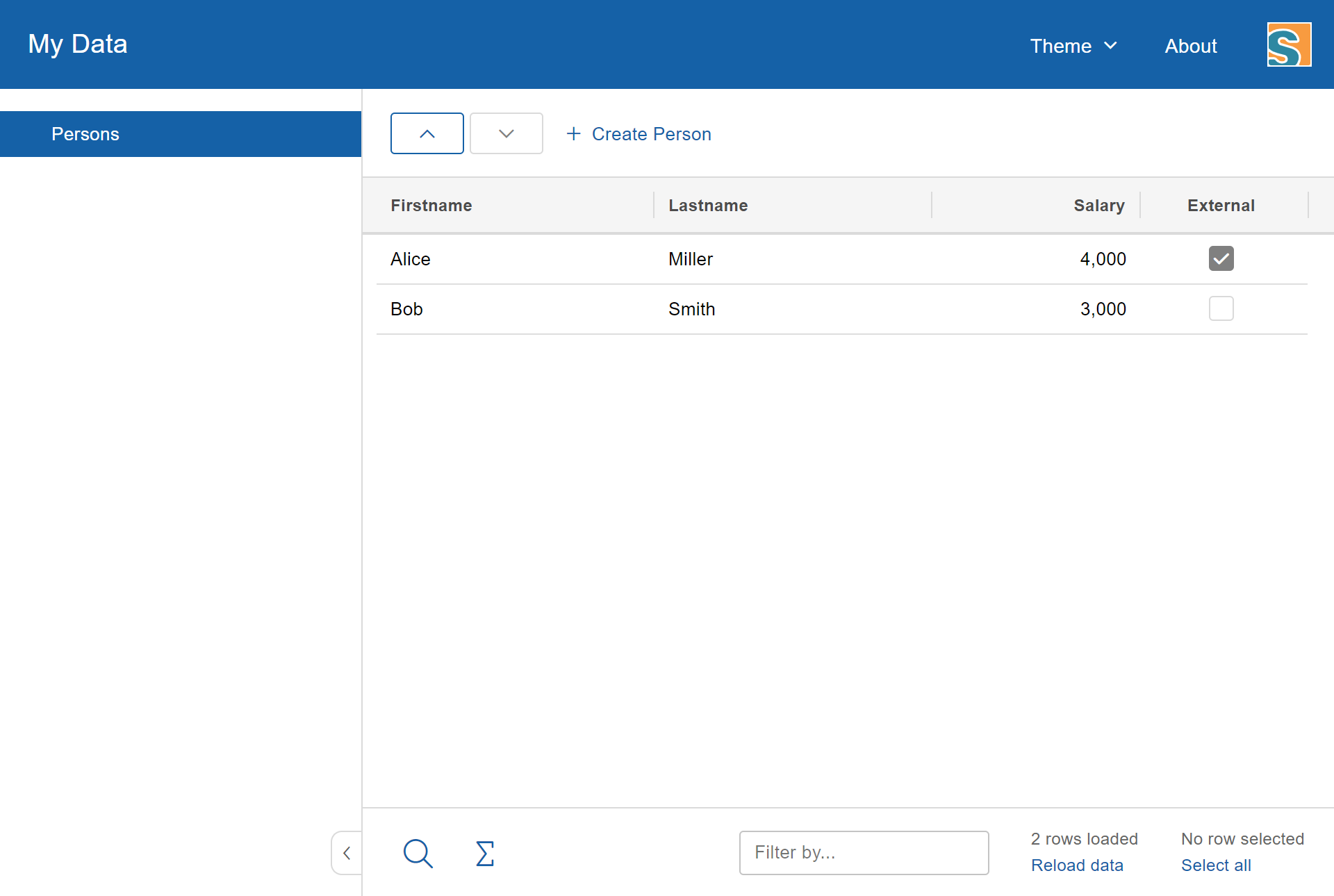This screenshot has height=896, width=1334.
Task: Click the Search icon in the toolbar
Action: click(x=418, y=853)
